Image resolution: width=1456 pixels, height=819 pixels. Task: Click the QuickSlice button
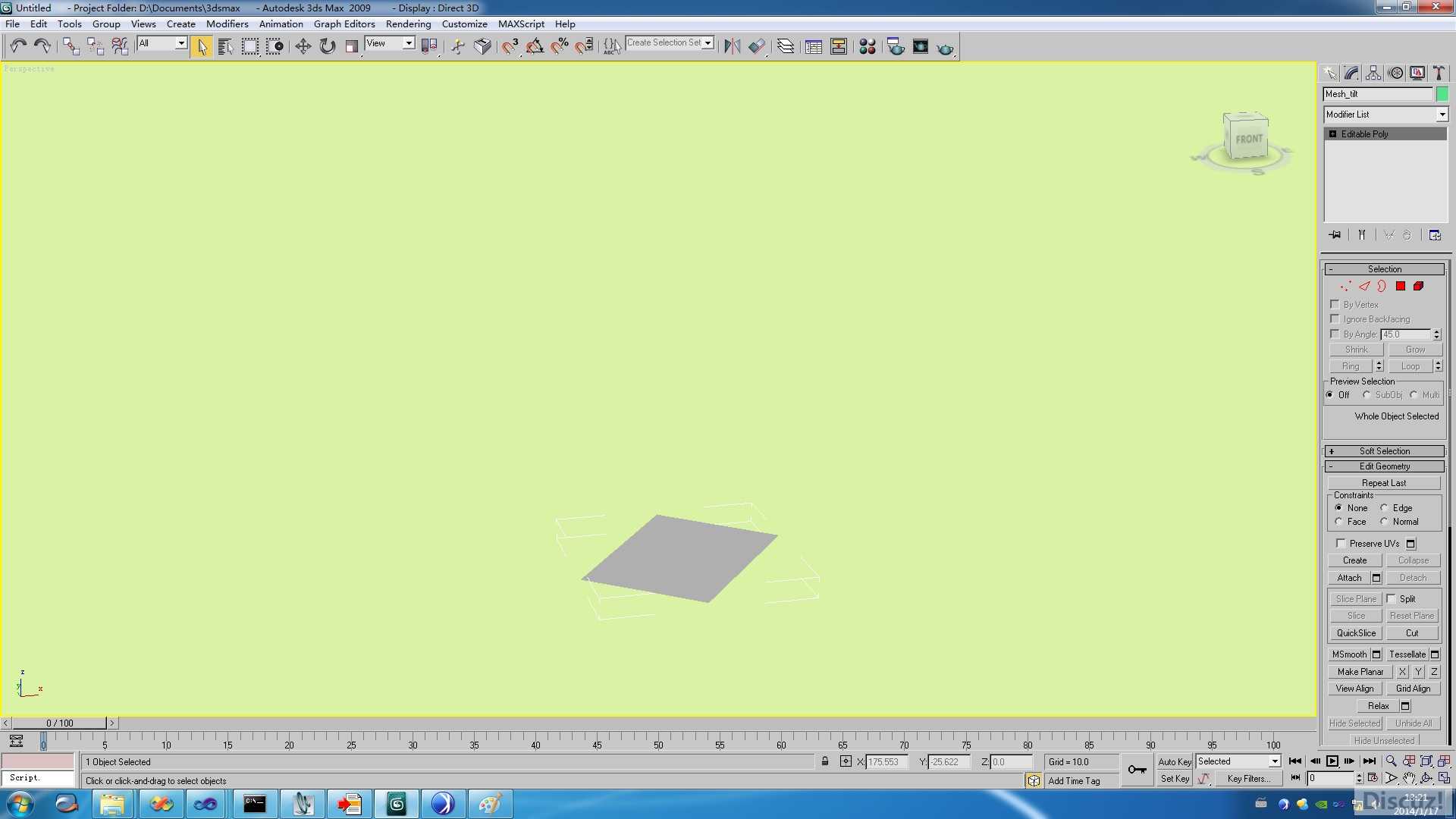pos(1356,633)
